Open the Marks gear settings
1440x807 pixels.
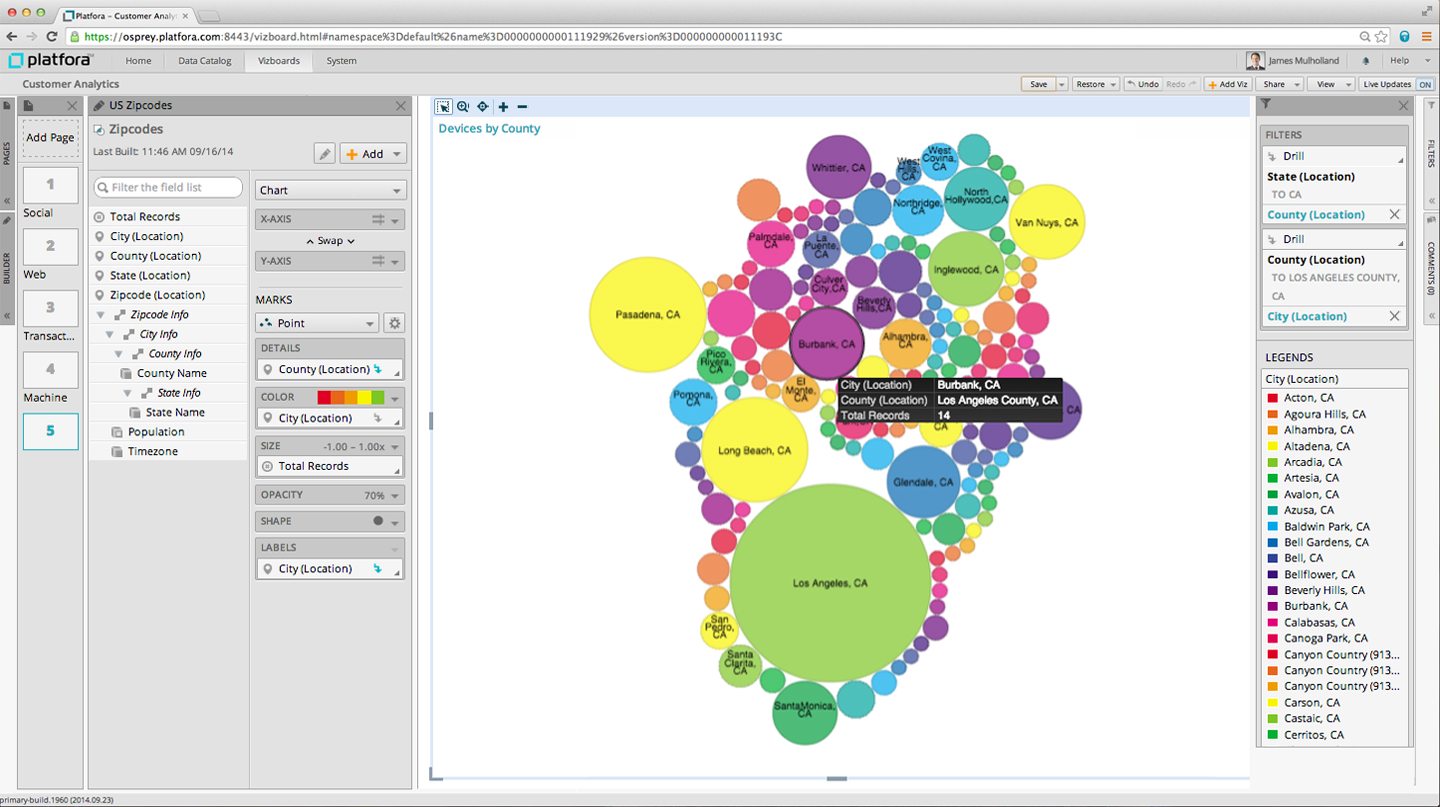point(394,323)
